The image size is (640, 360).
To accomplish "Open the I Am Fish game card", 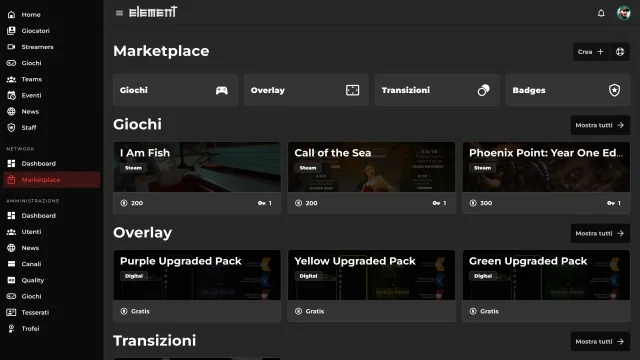I will coord(197,178).
